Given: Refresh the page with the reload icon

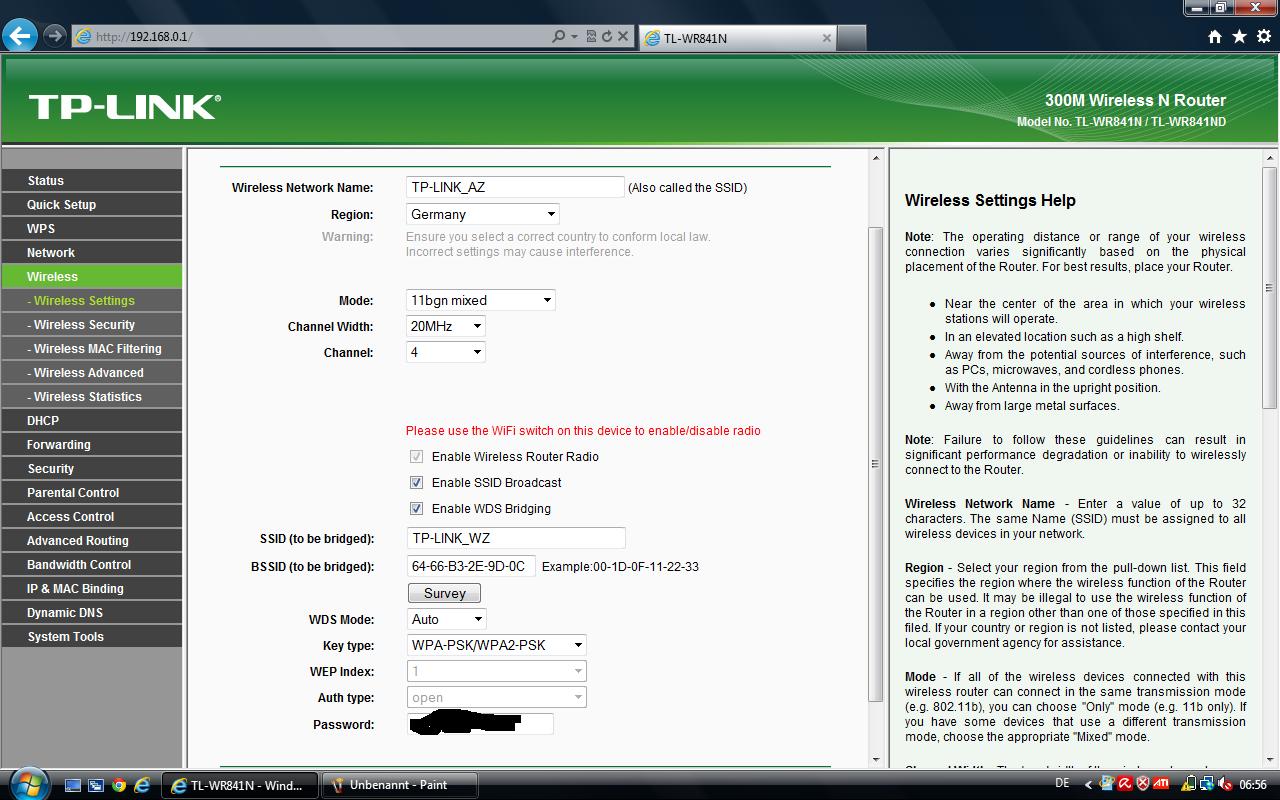Looking at the screenshot, I should [x=607, y=37].
